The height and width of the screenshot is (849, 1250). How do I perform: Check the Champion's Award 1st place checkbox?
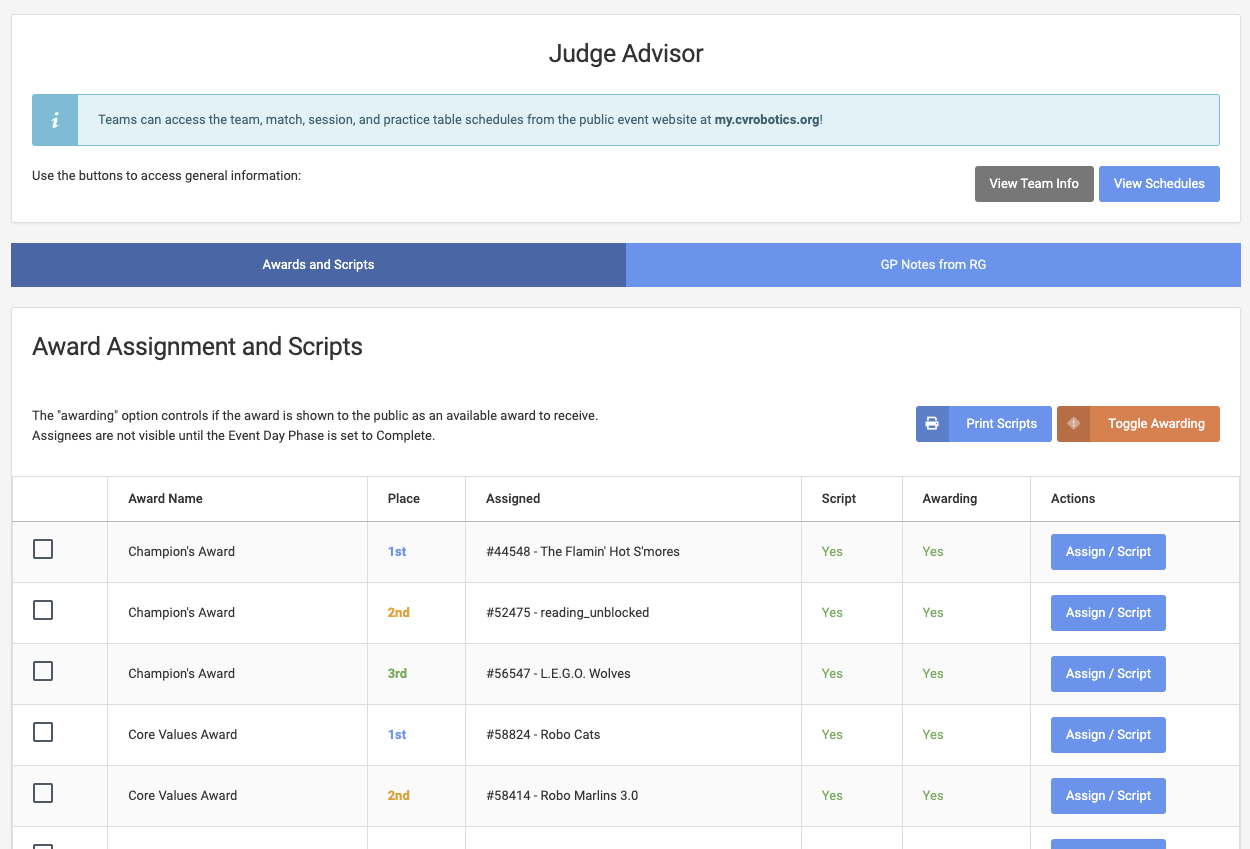click(x=43, y=549)
